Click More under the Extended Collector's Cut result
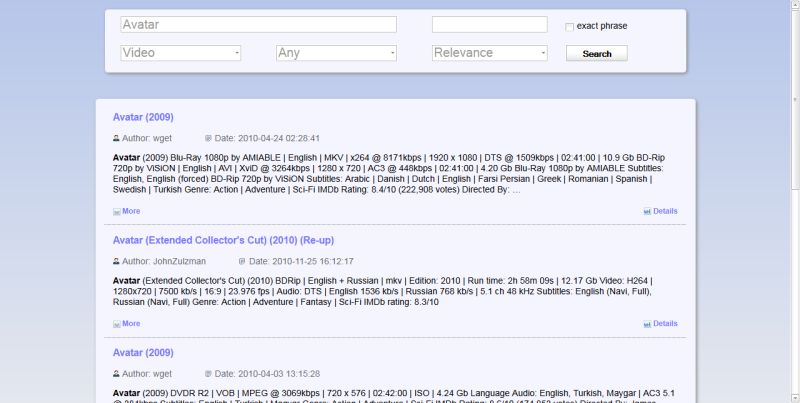The image size is (800, 403). [x=131, y=323]
